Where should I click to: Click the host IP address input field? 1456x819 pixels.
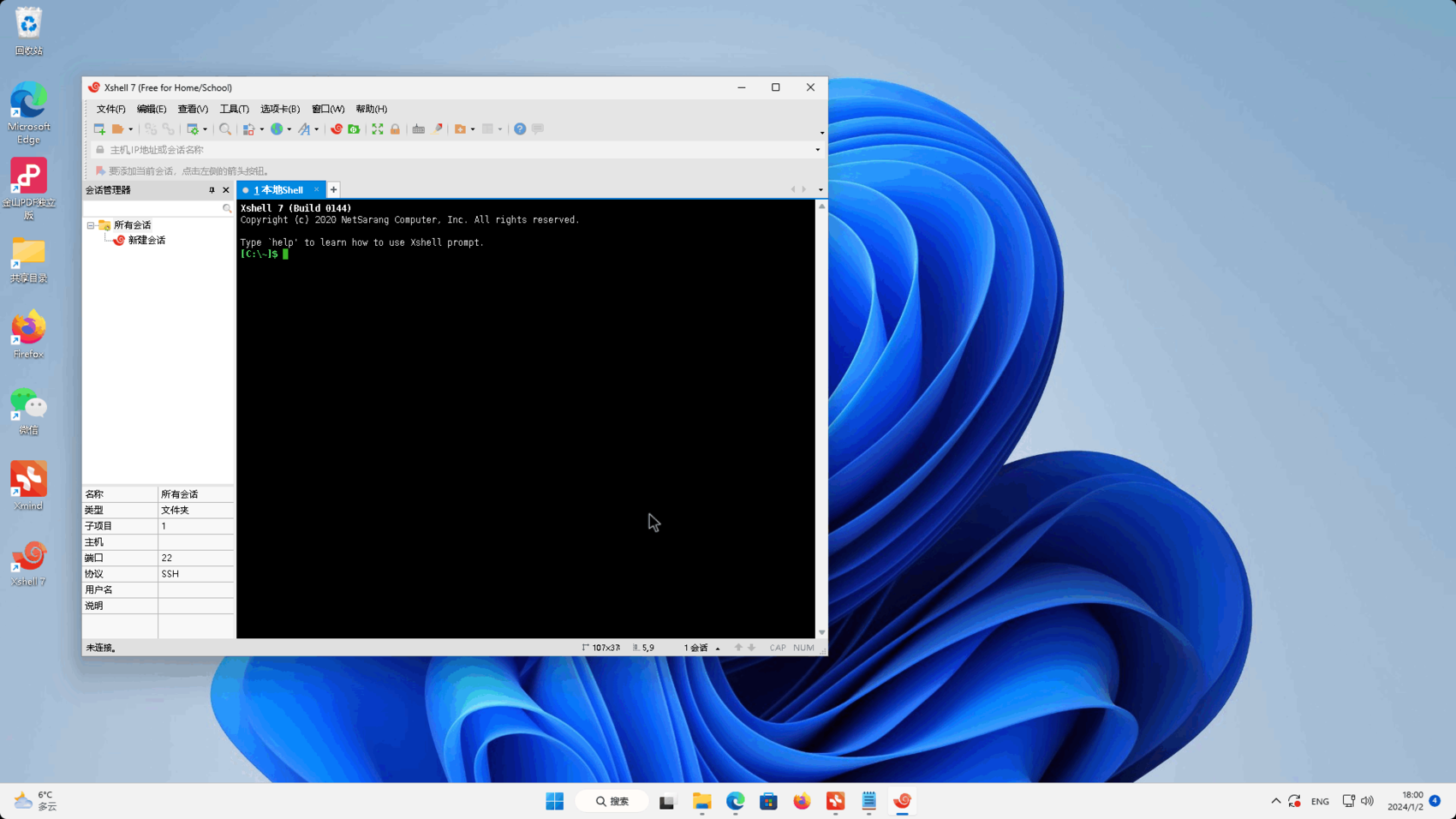coord(458,150)
